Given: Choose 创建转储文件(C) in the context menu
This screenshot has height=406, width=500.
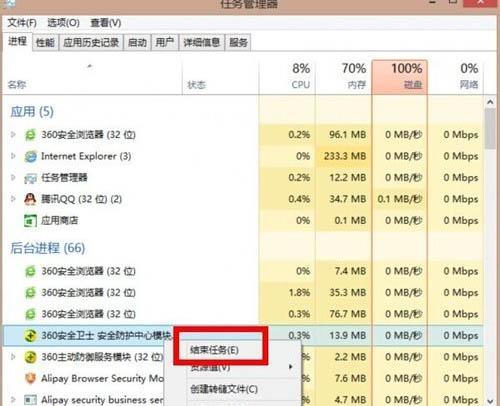Looking at the screenshot, I should pos(224,389).
